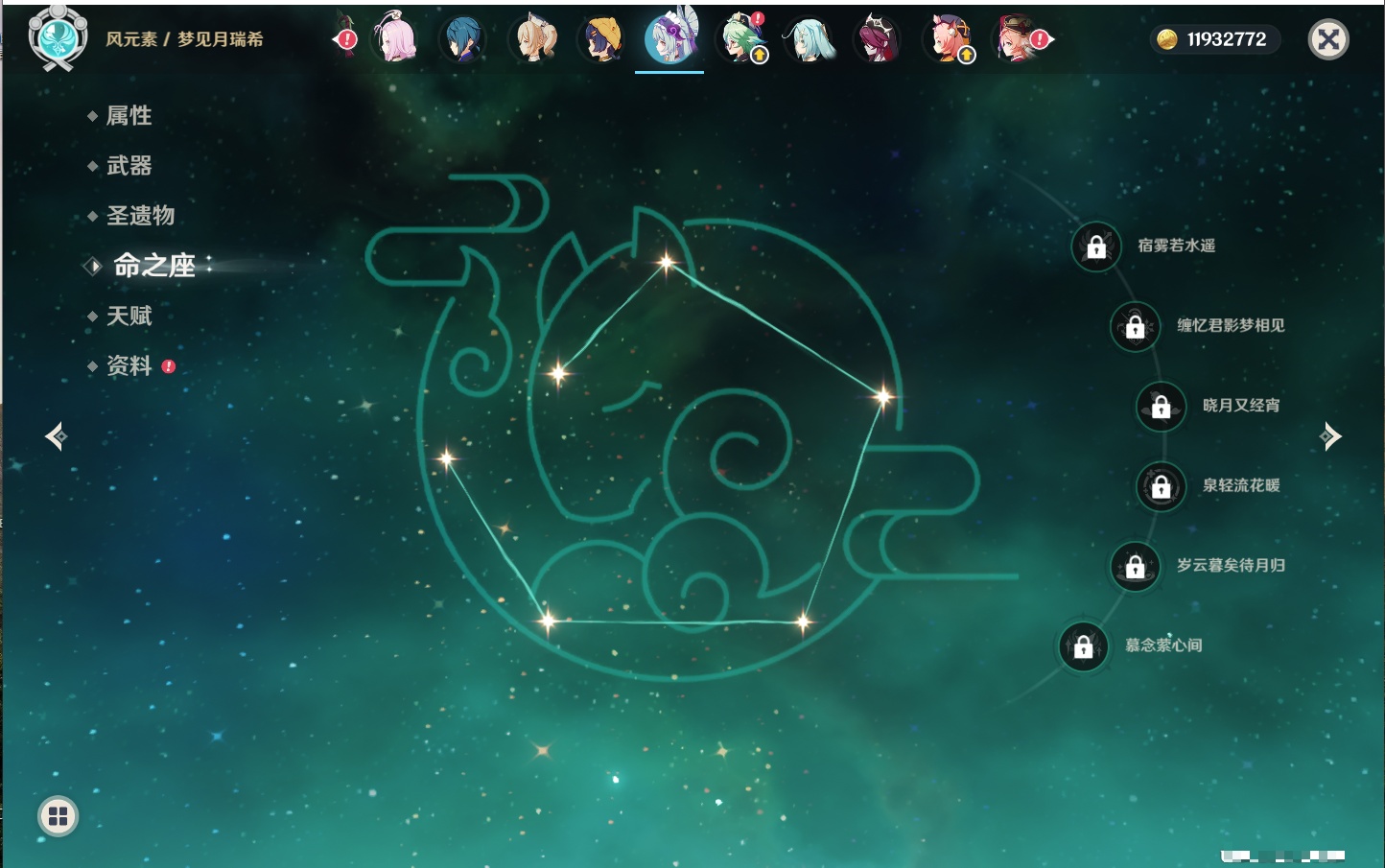Click the title text 风元素 / 梦见月瑞希
Image resolution: width=1385 pixels, height=868 pixels.
[184, 39]
